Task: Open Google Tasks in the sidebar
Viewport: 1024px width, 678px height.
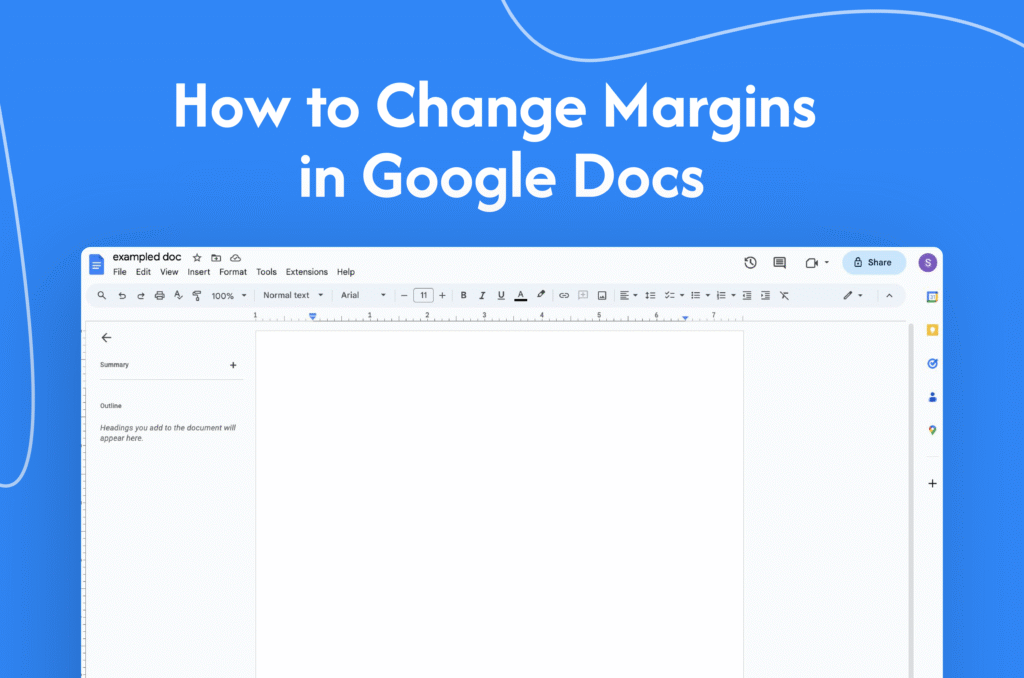Action: 931,363
